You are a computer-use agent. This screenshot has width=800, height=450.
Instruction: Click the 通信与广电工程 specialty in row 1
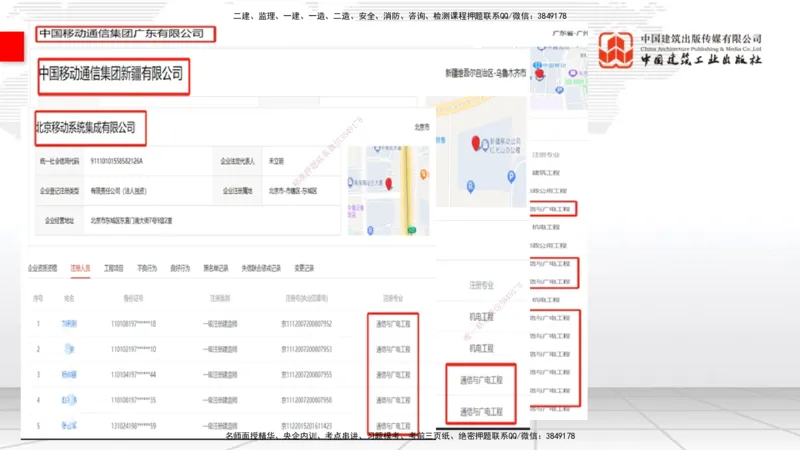[393, 324]
